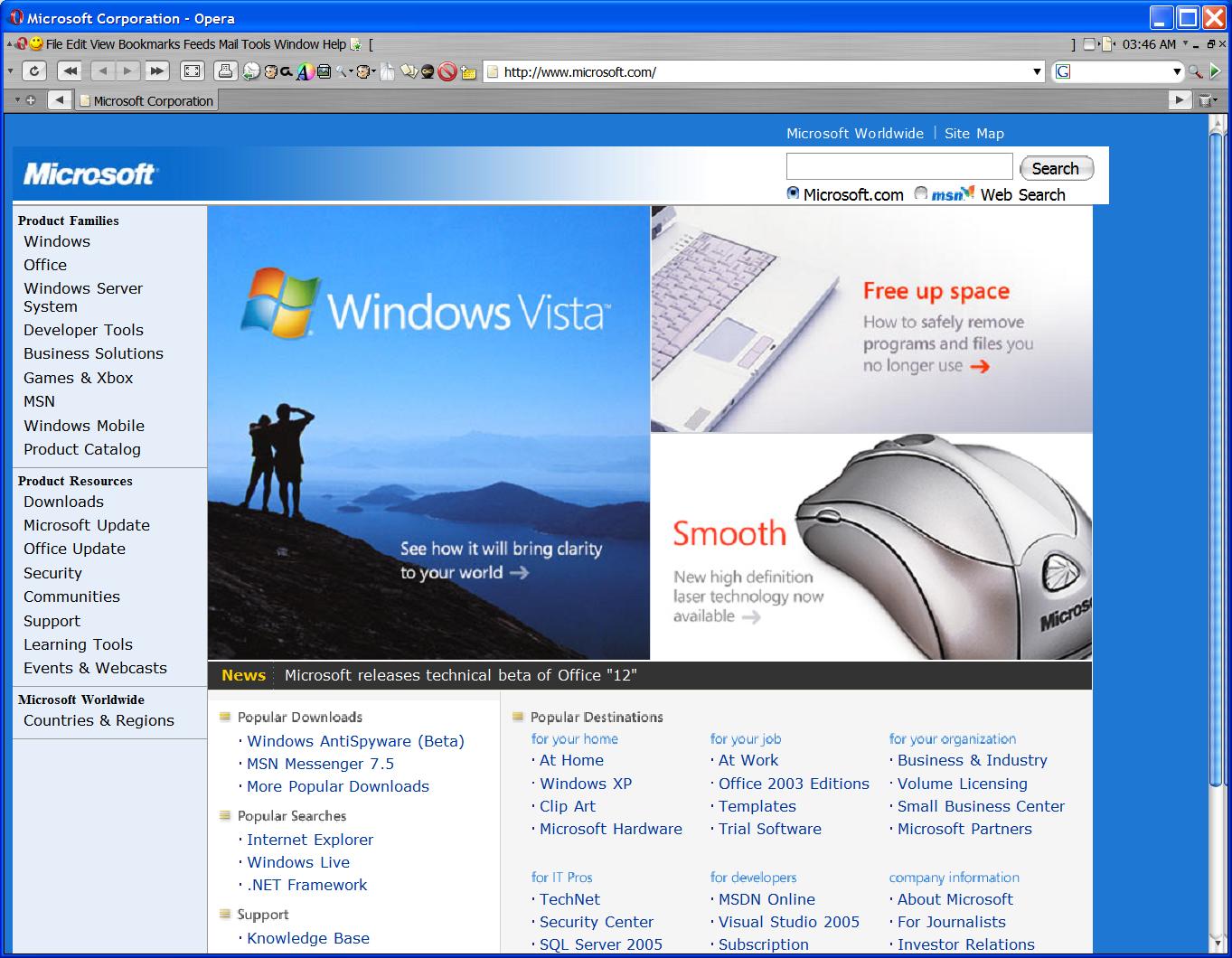Click the colorful letter A icon
Image resolution: width=1232 pixels, height=958 pixels.
point(306,72)
